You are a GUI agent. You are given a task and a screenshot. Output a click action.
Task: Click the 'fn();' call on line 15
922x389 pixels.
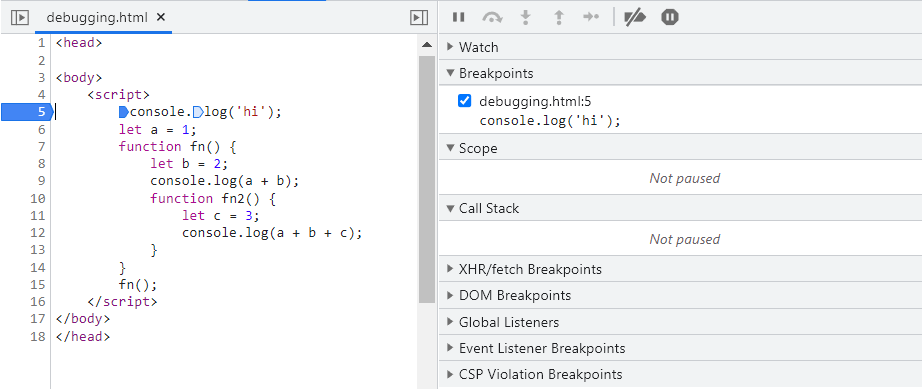pos(138,285)
